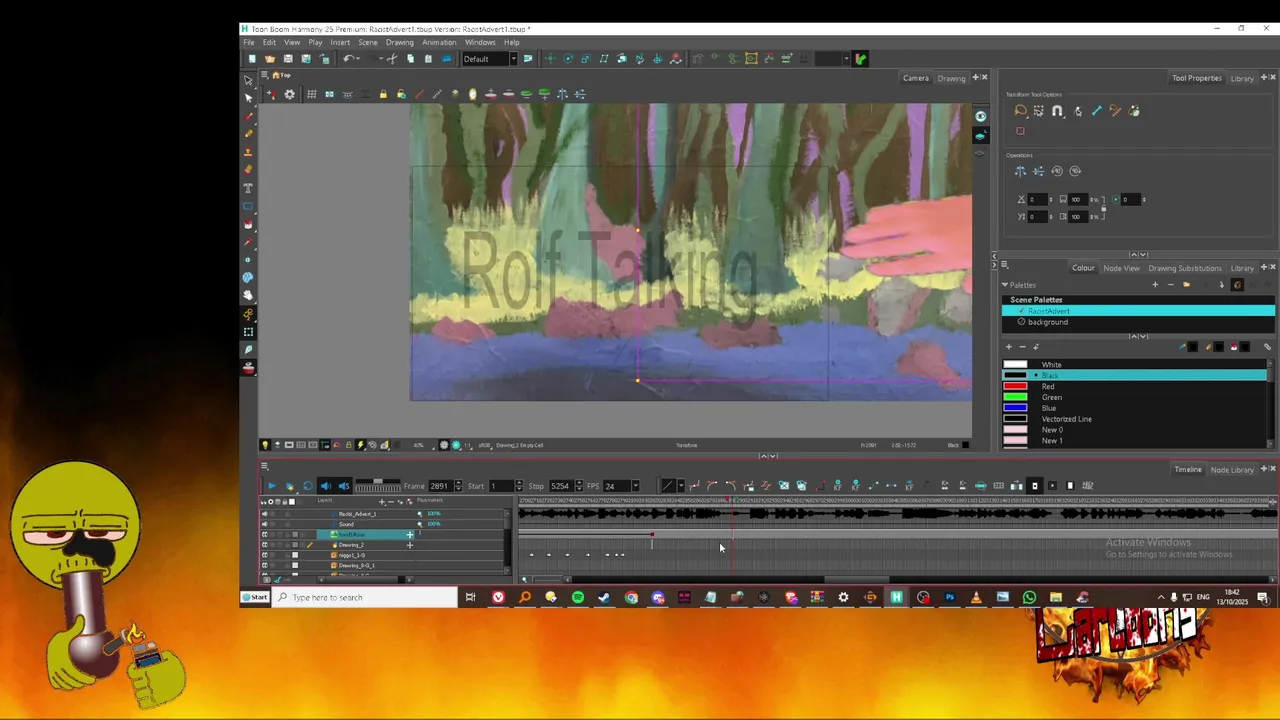Select the Rotate tool in advanced animation toolbar
1280x720 pixels.
[568, 59]
